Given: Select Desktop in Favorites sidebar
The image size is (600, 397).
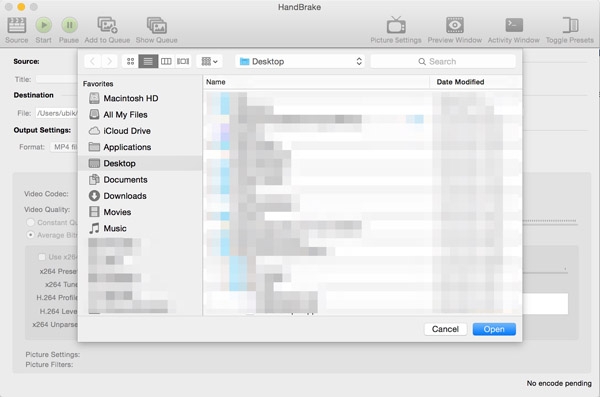Looking at the screenshot, I should 140,163.
